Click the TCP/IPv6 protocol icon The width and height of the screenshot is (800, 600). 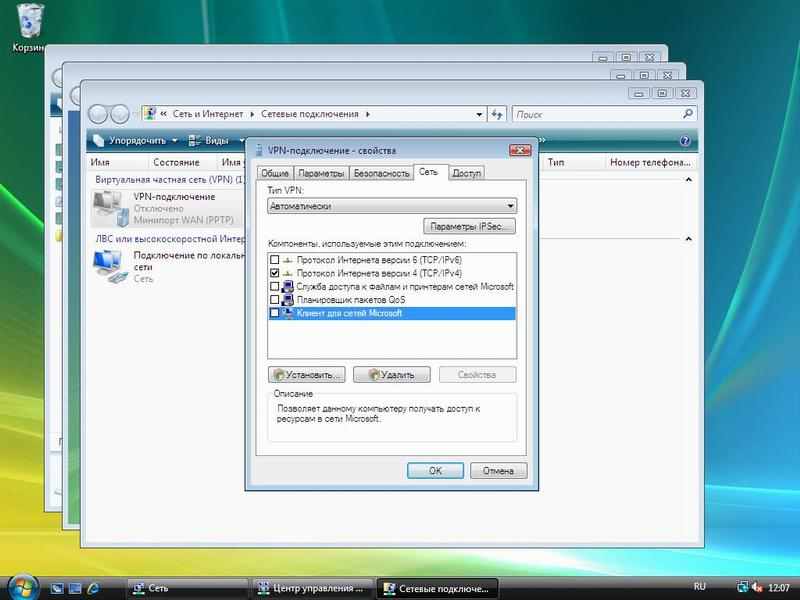tap(288, 260)
